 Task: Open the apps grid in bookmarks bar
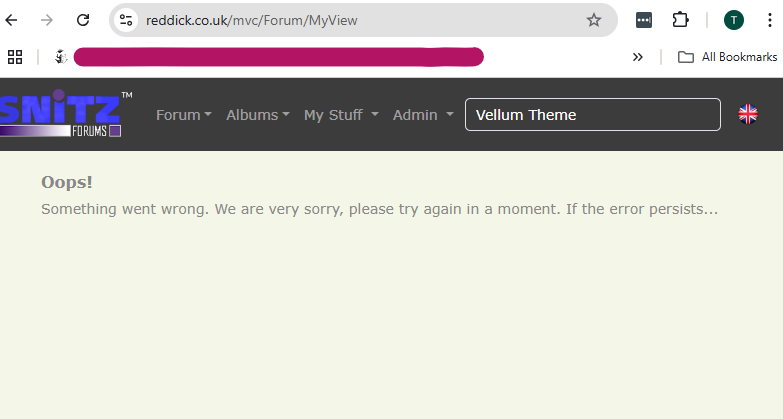pyautogui.click(x=14, y=57)
